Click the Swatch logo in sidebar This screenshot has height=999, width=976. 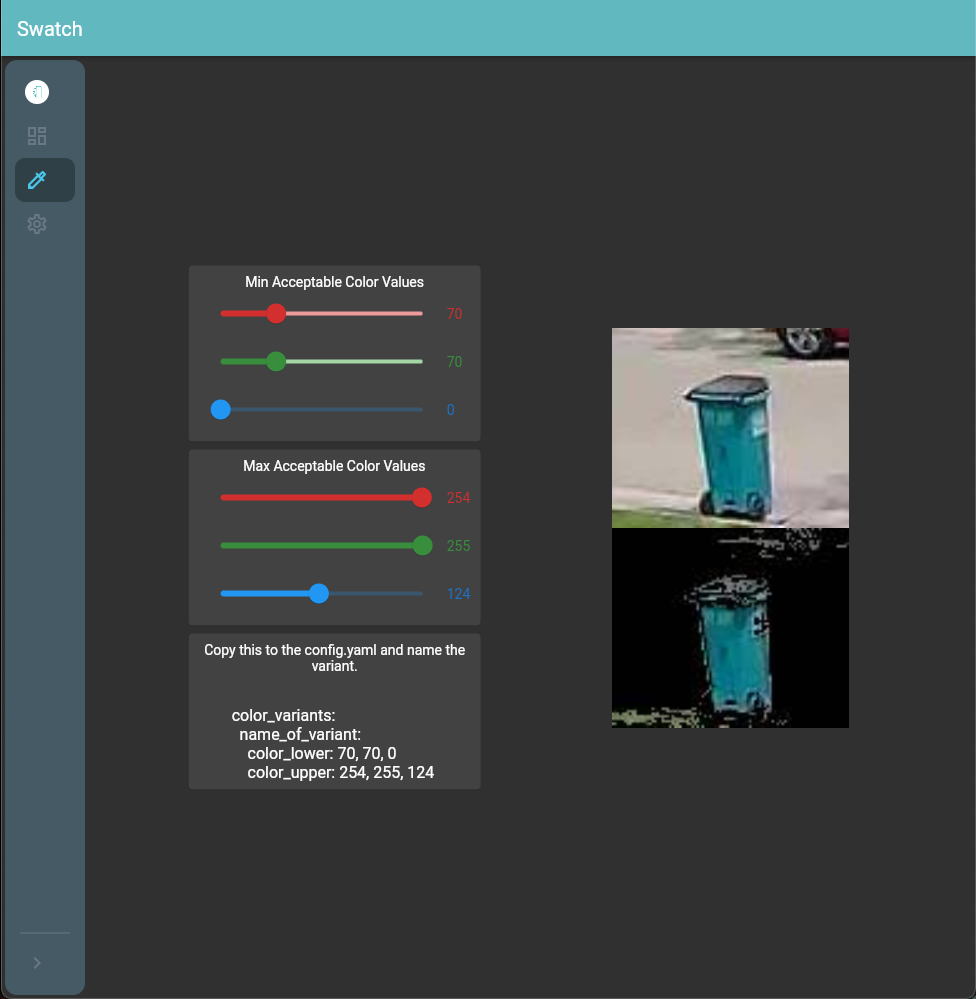[x=37, y=92]
